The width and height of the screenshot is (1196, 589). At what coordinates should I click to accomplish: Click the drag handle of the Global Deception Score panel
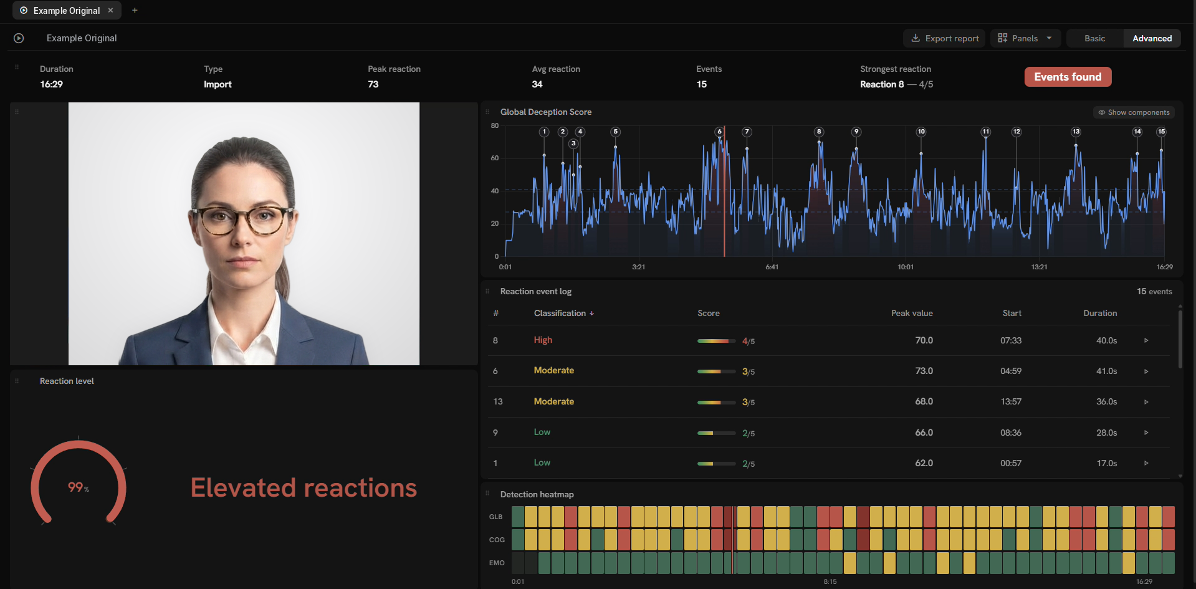click(x=487, y=112)
